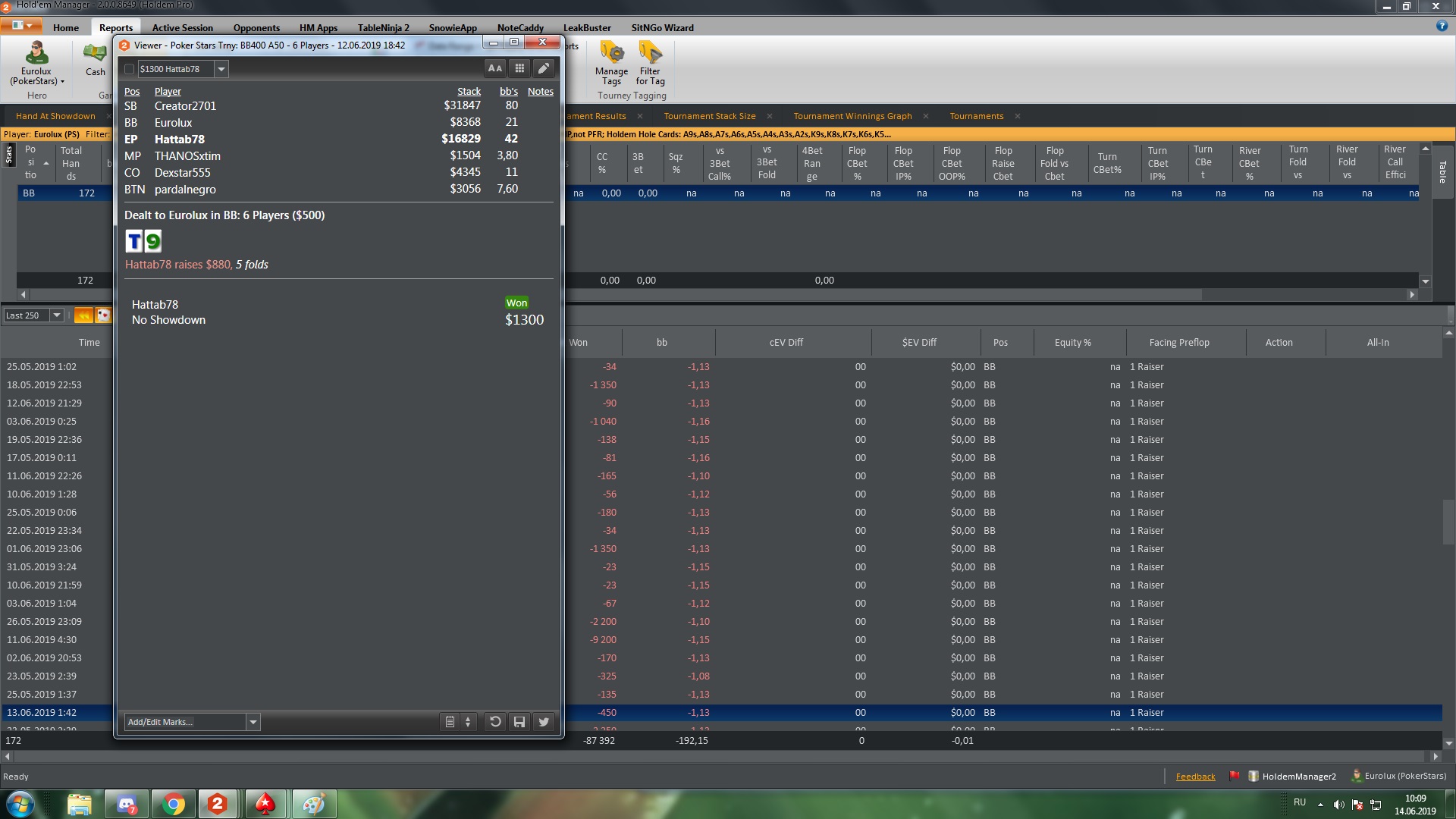Click the playing cards icon beside Last 250

(x=103, y=315)
